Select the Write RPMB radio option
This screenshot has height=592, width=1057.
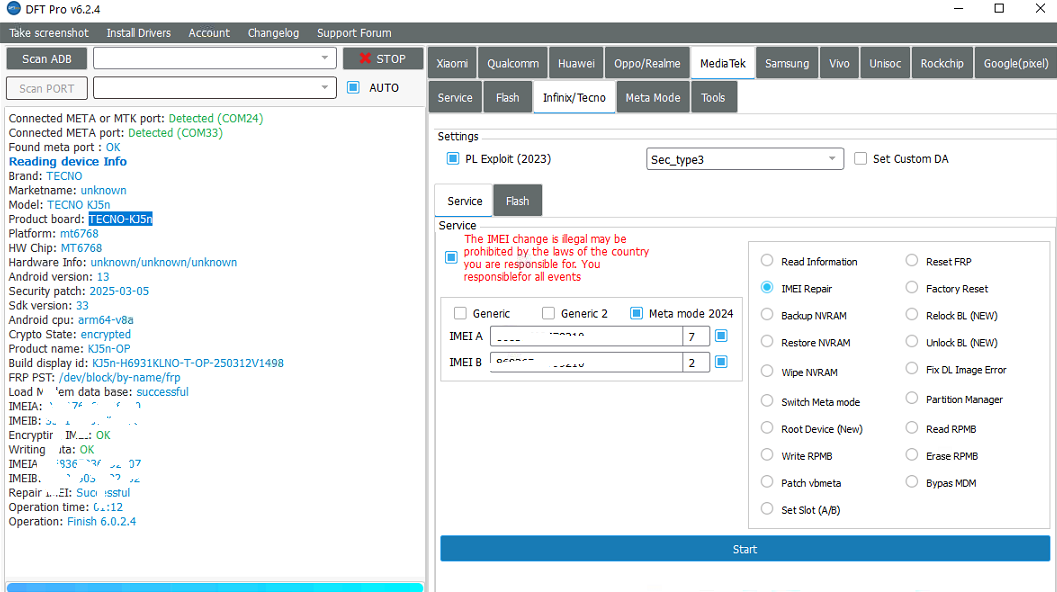[x=766, y=454]
